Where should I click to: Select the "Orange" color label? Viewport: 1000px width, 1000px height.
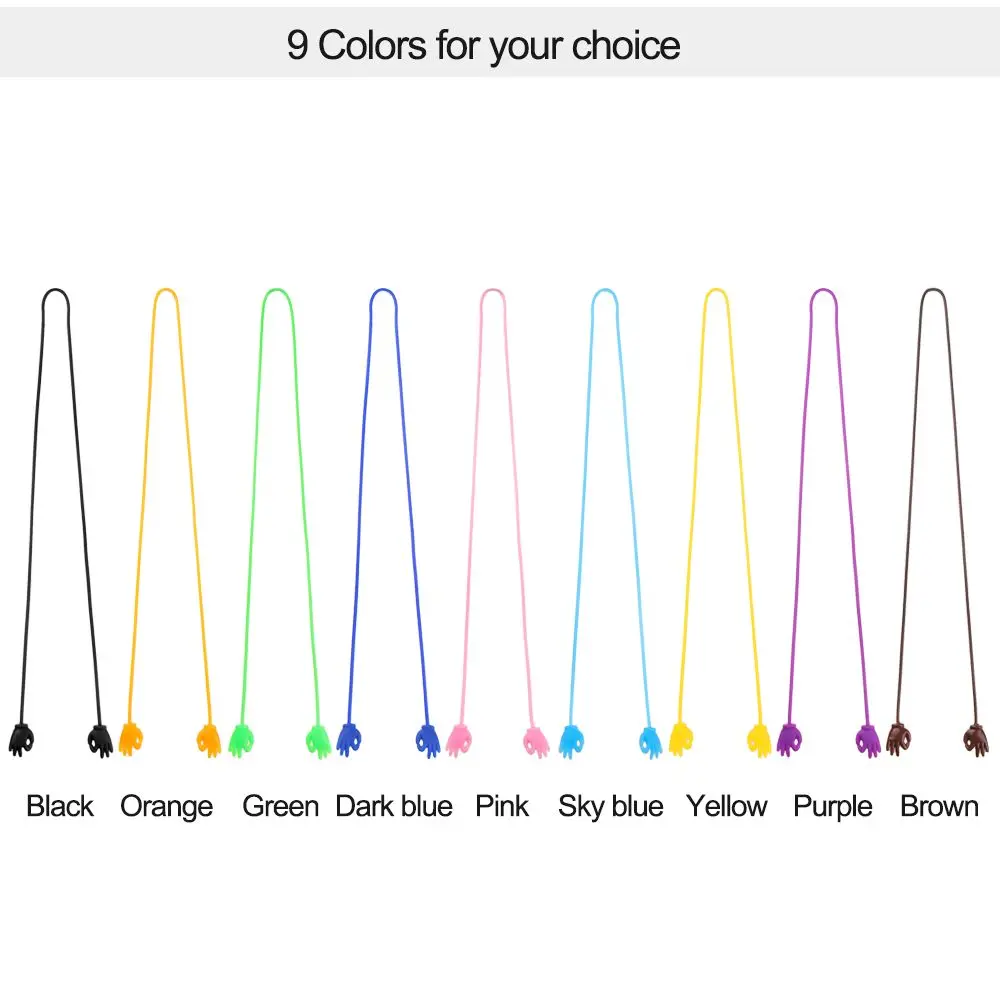(166, 806)
